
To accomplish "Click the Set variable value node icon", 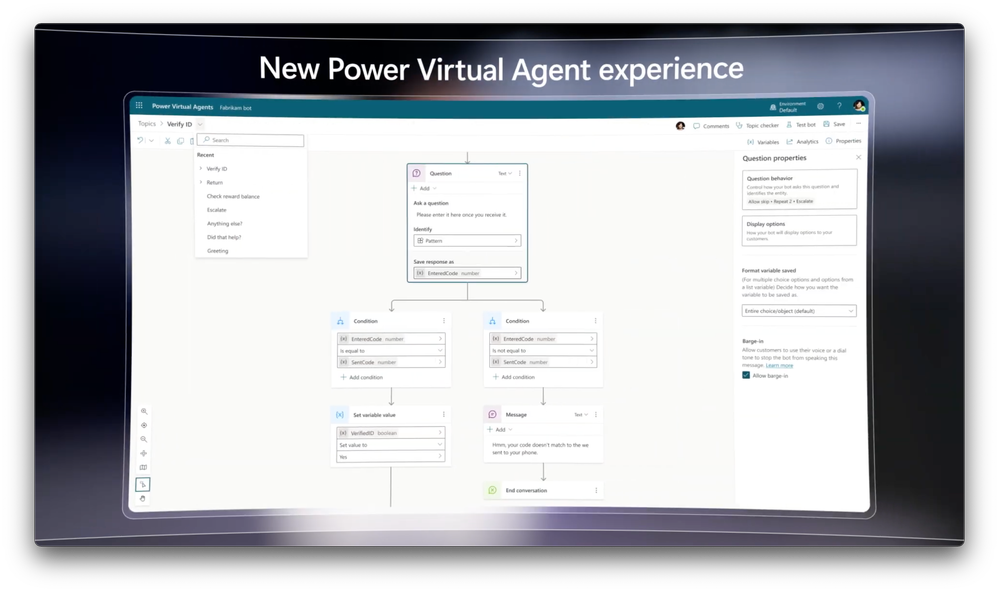I will pyautogui.click(x=340, y=415).
